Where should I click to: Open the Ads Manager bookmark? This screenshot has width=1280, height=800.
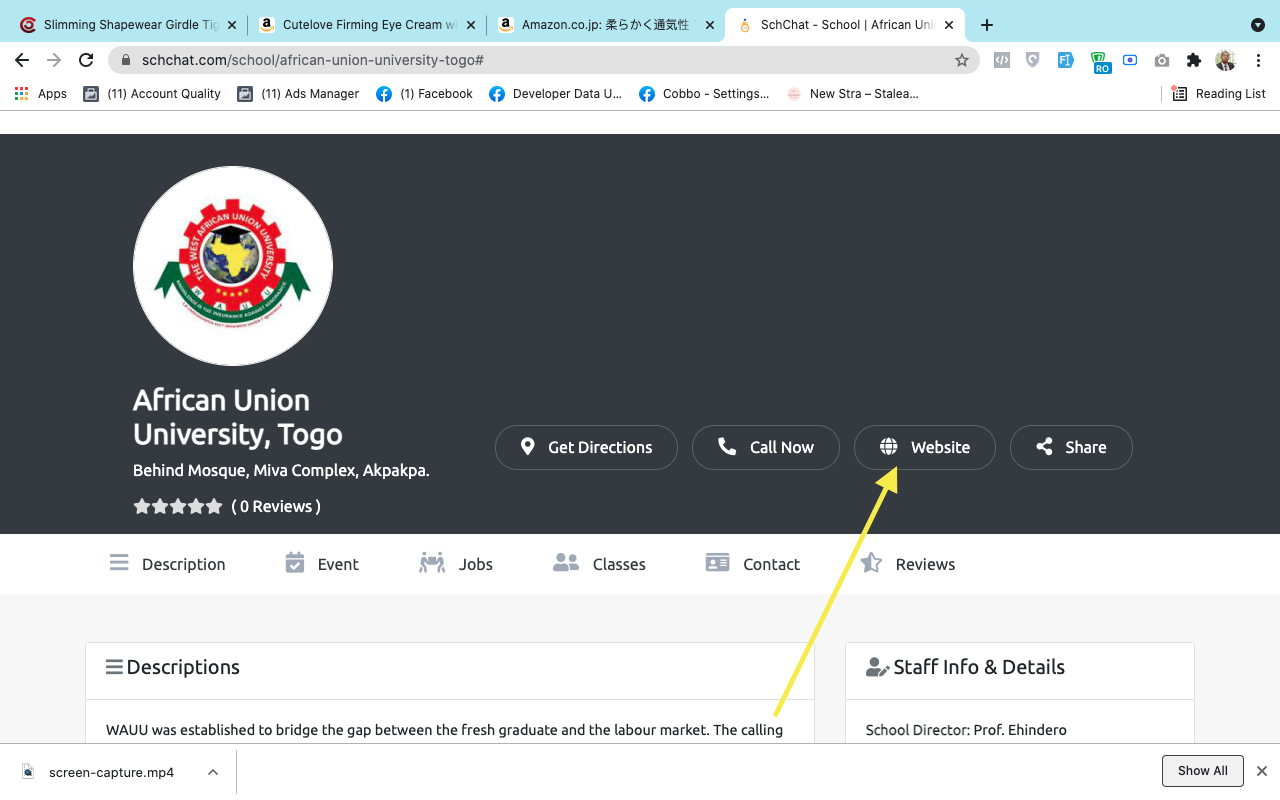(x=298, y=94)
